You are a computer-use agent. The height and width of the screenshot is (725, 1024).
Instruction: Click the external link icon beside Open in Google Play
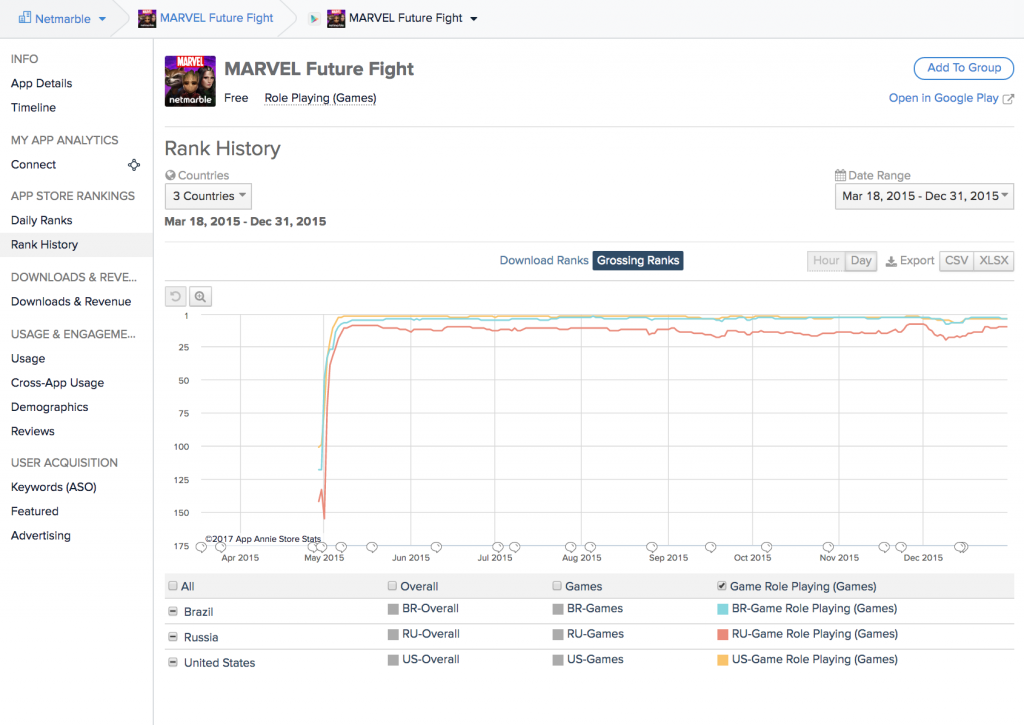pyautogui.click(x=1008, y=99)
